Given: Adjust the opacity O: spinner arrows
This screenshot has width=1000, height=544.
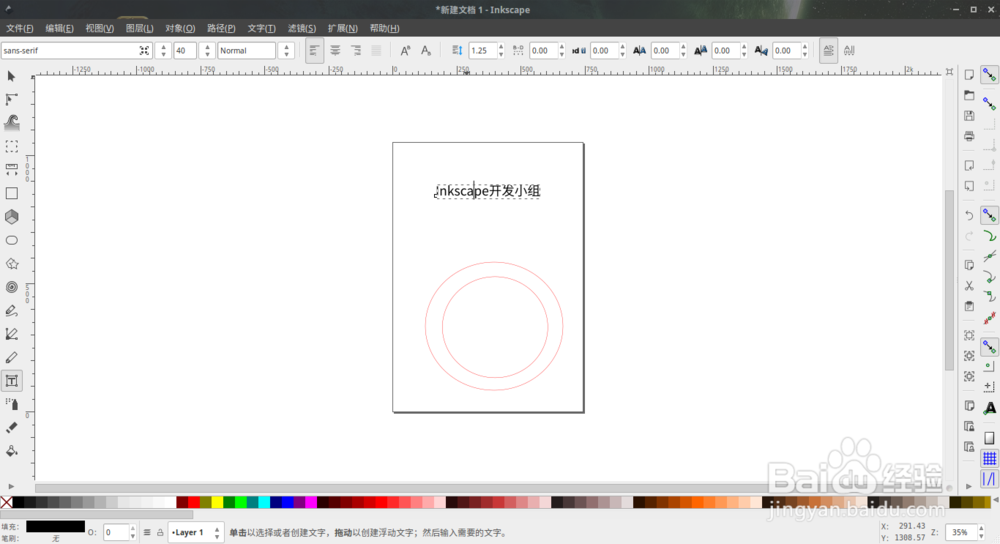Looking at the screenshot, I should (x=132, y=532).
